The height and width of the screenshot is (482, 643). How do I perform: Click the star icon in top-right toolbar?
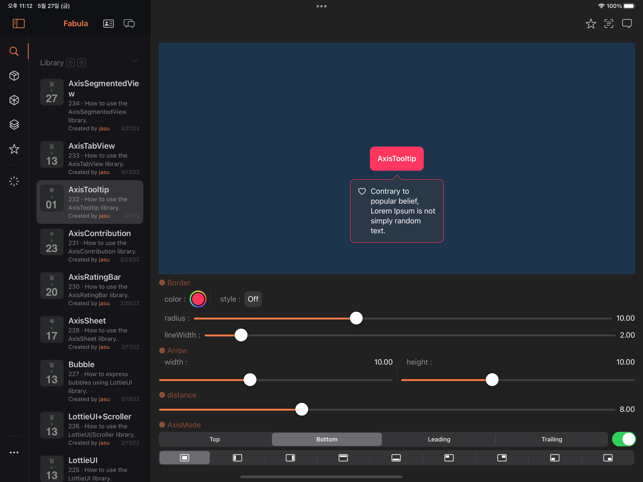pos(591,23)
